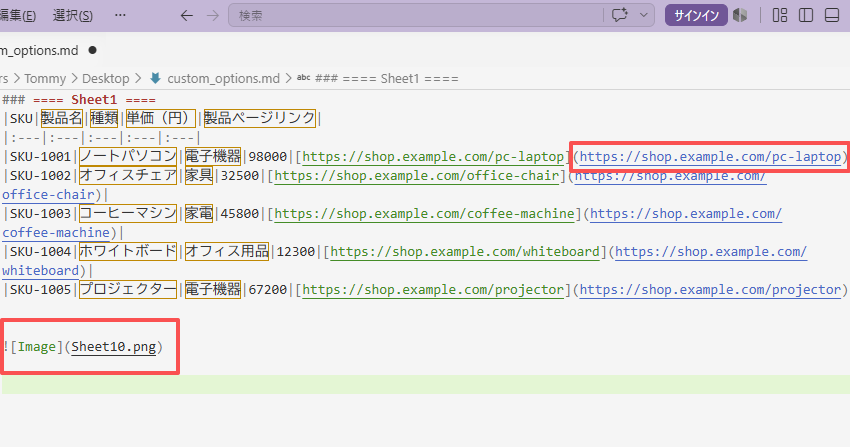Open the overflow menu (…)
Screen dimensions: 850x447
point(120,15)
